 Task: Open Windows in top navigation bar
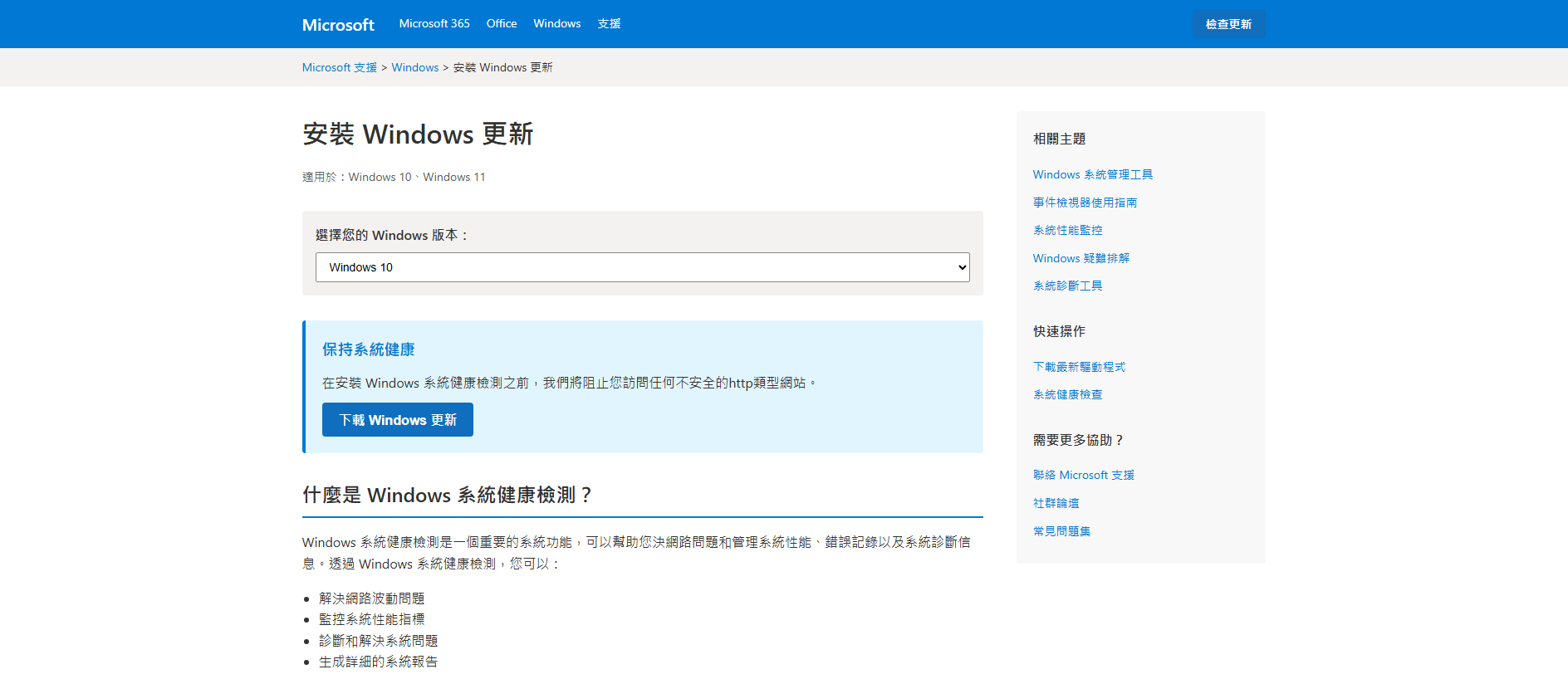(x=557, y=23)
